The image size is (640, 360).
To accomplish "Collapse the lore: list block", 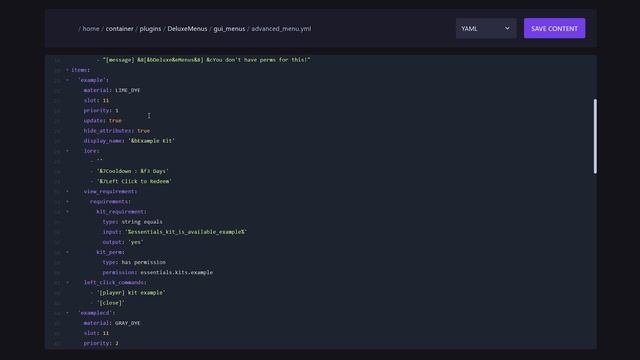I will (67, 151).
